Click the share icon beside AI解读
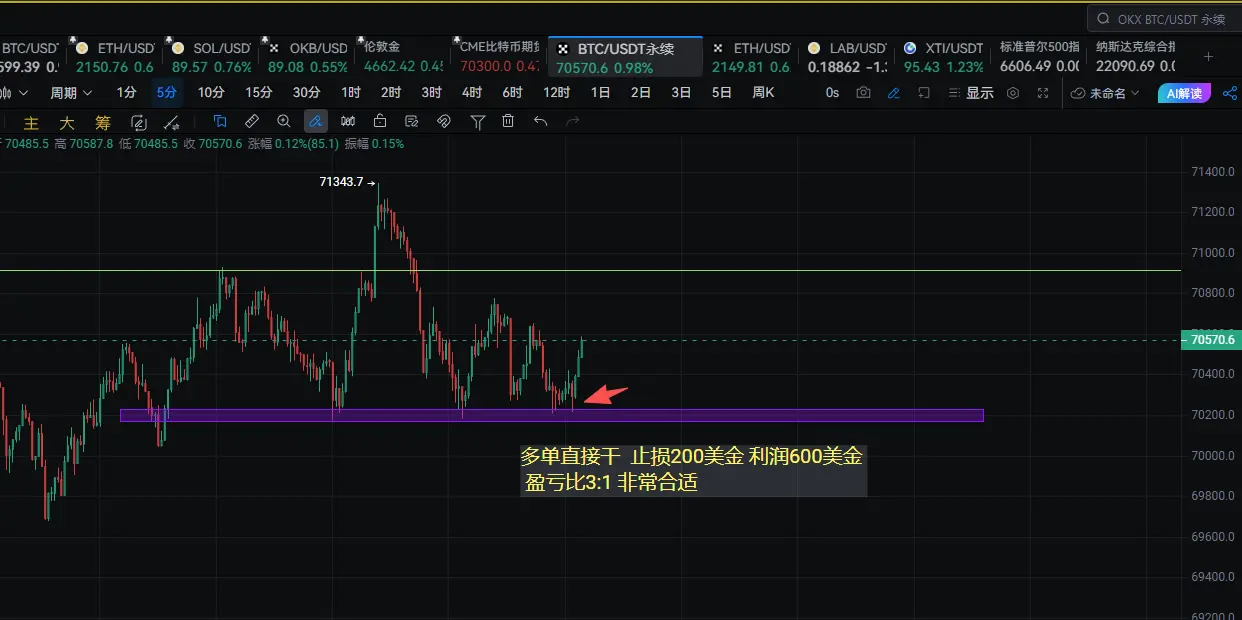The width and height of the screenshot is (1242, 620). (1230, 93)
